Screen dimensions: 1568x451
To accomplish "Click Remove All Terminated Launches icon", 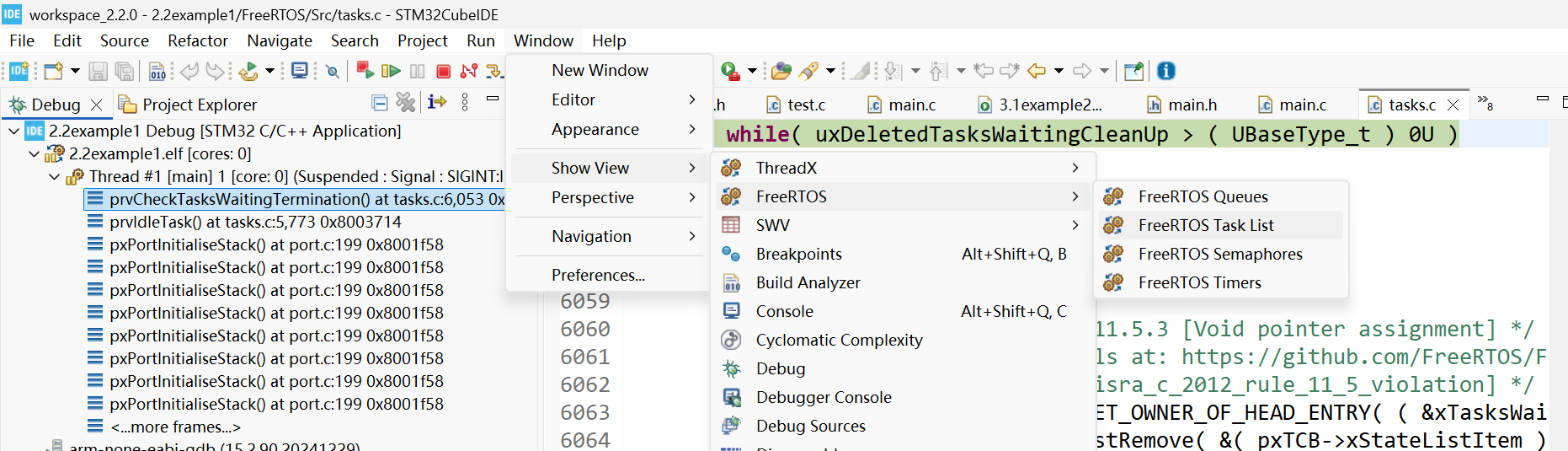I will pos(406,103).
